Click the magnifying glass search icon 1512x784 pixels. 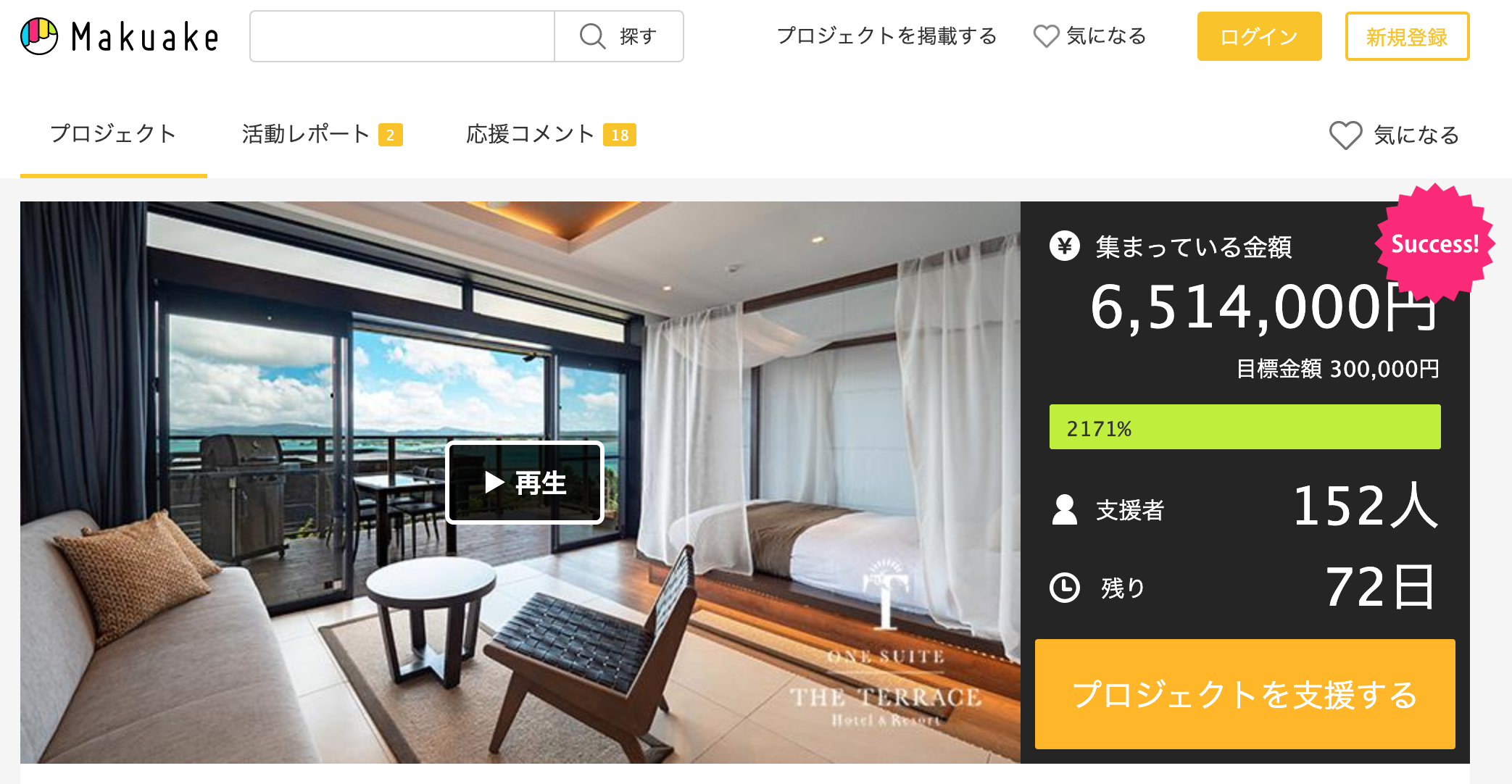pyautogui.click(x=592, y=36)
